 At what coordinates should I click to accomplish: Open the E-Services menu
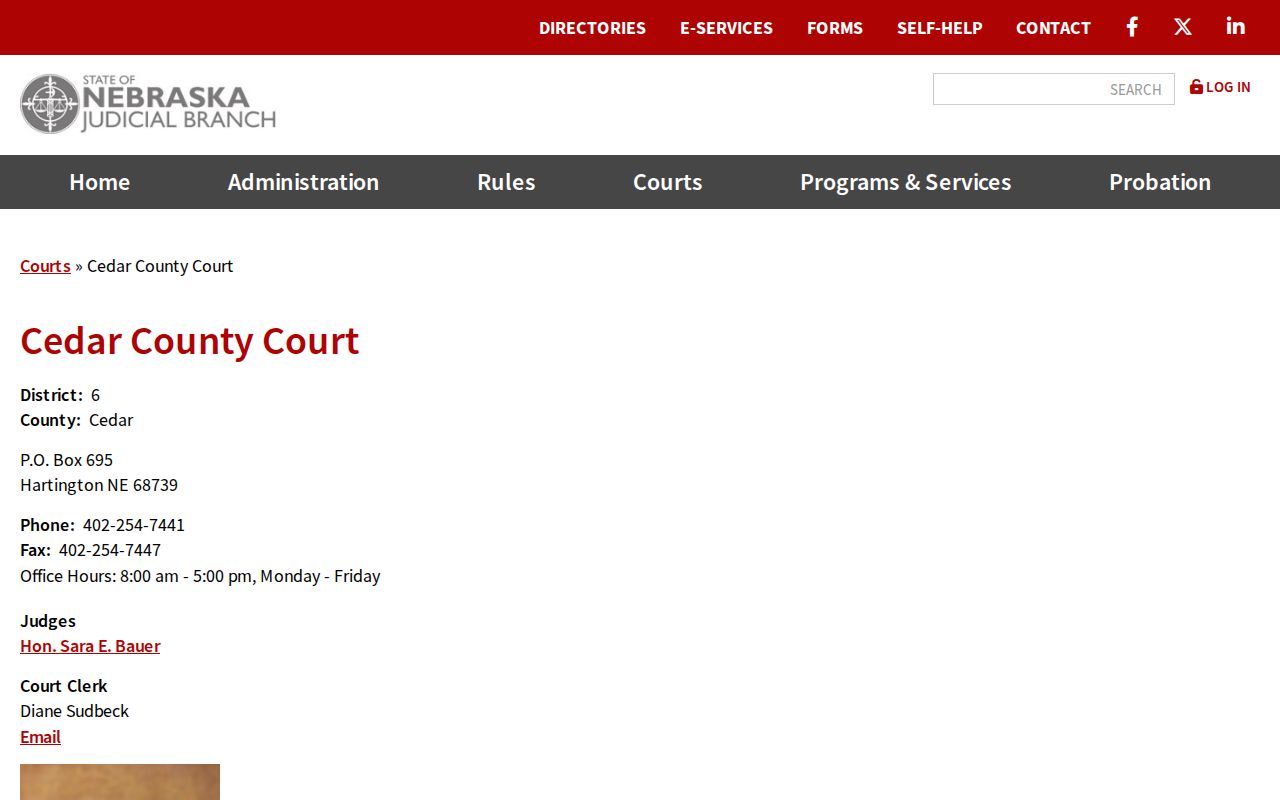pyautogui.click(x=726, y=28)
